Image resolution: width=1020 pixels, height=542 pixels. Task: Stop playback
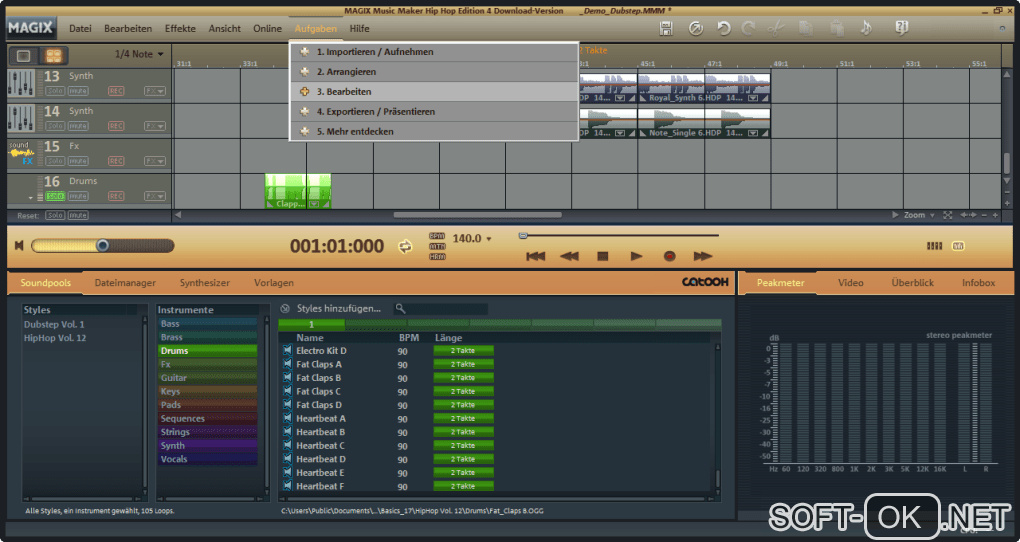(602, 256)
